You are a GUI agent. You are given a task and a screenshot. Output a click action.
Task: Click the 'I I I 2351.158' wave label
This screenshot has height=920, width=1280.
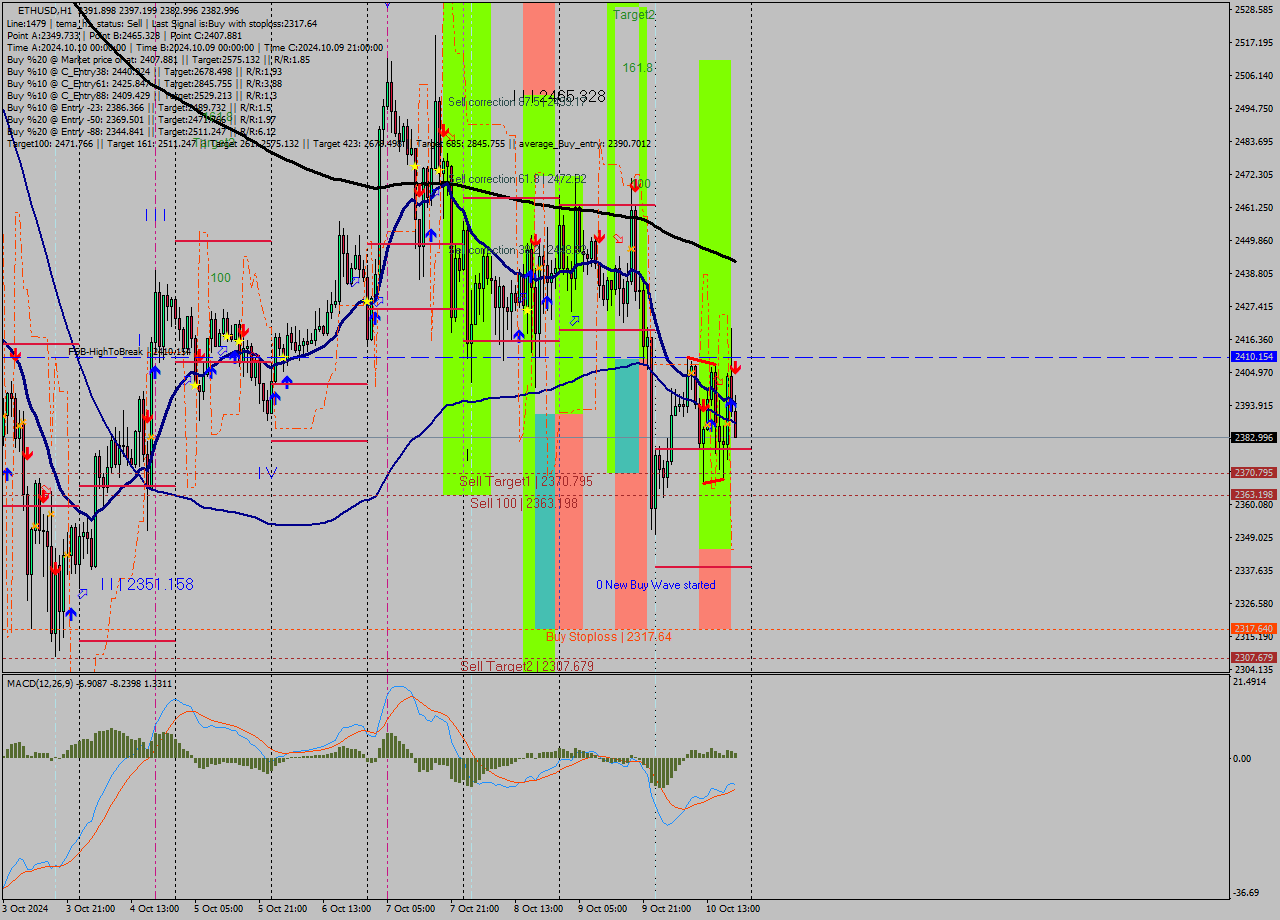147,584
